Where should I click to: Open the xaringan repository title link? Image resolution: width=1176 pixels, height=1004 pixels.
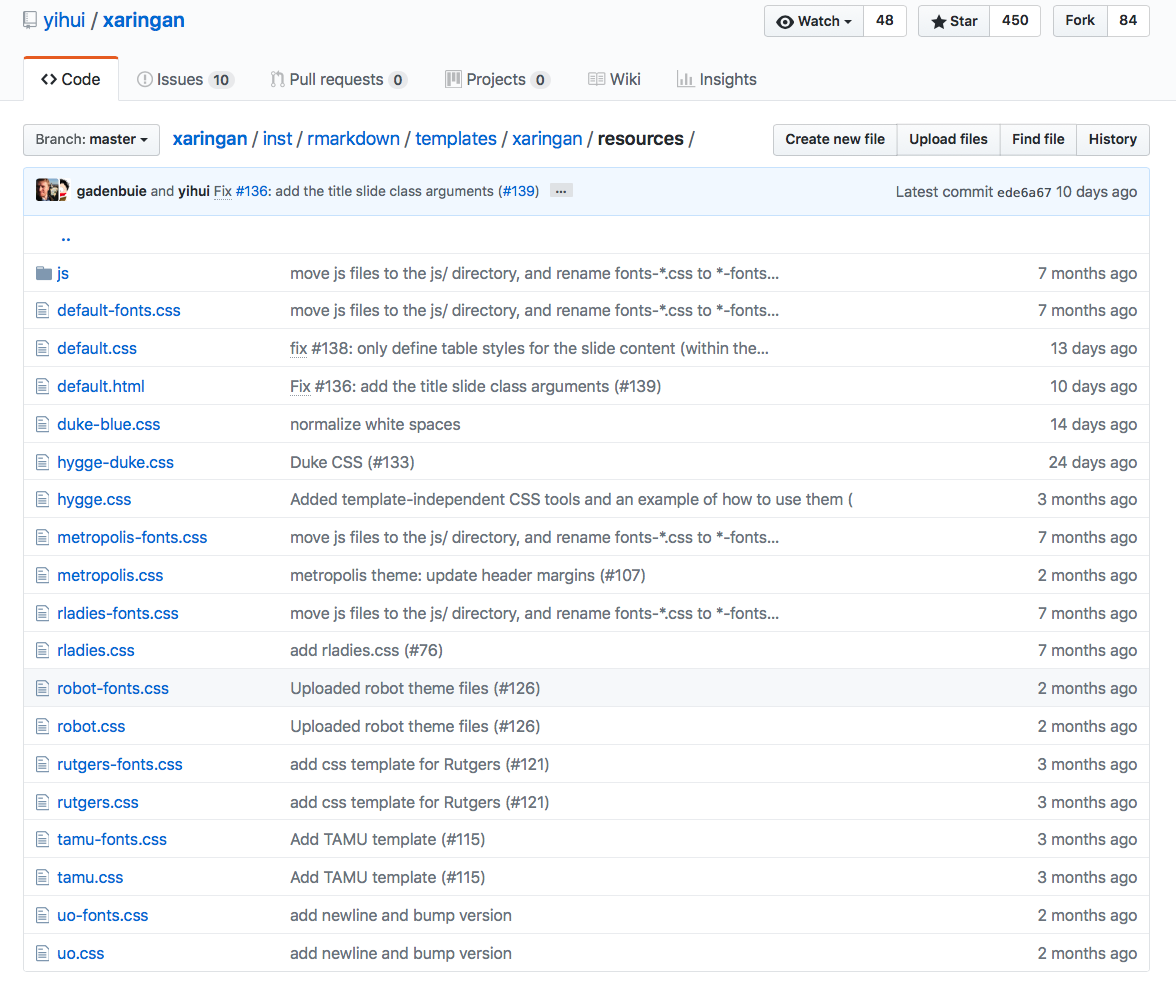143,20
